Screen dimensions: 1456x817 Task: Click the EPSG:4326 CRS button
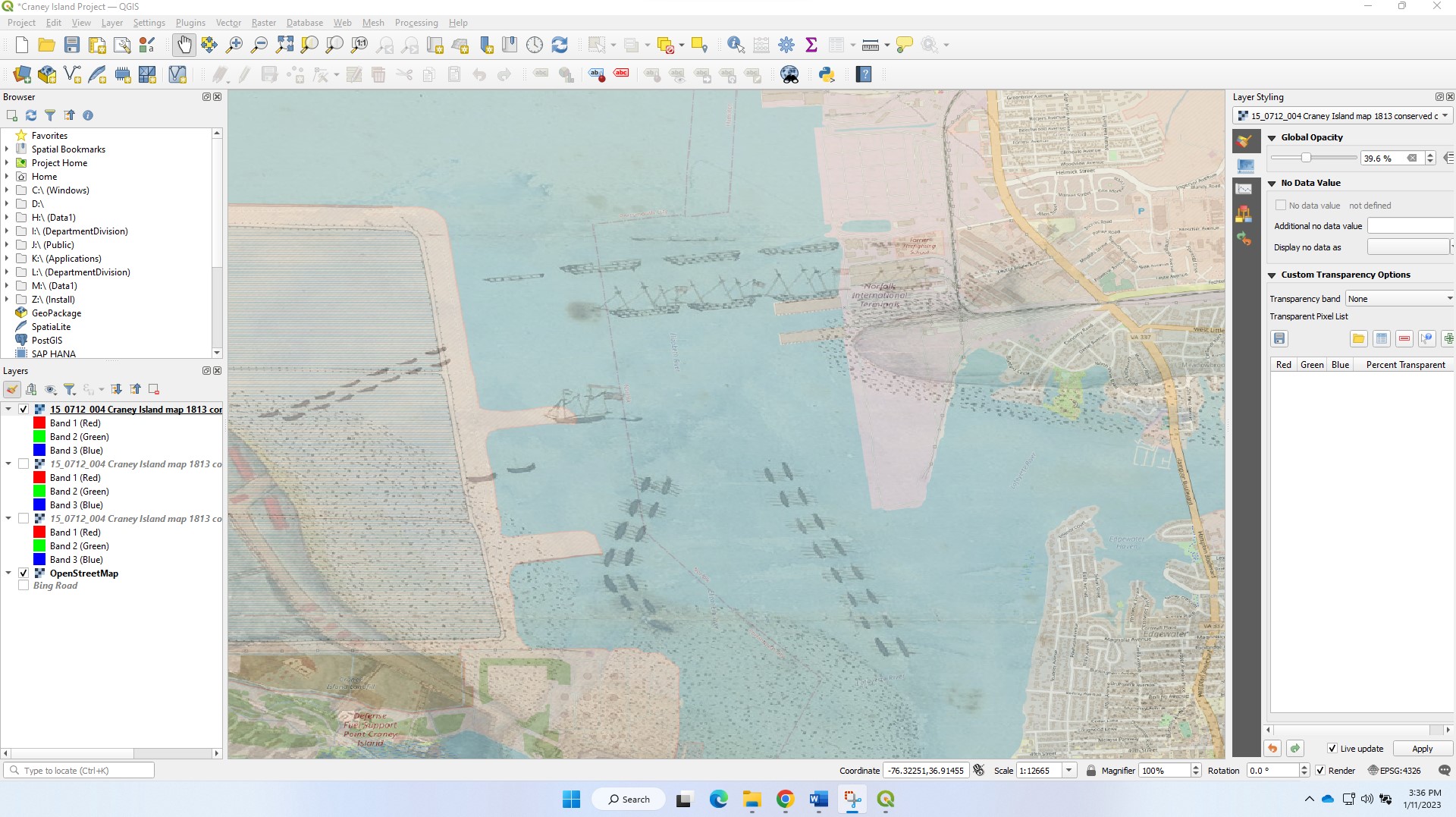[x=1394, y=771]
